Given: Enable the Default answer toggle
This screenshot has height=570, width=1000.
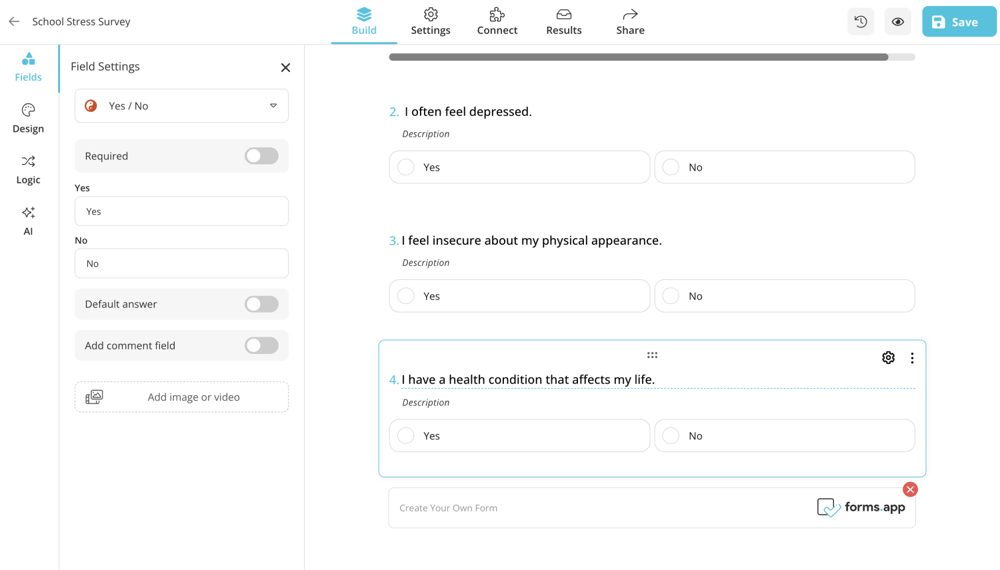Looking at the screenshot, I should coord(261,304).
